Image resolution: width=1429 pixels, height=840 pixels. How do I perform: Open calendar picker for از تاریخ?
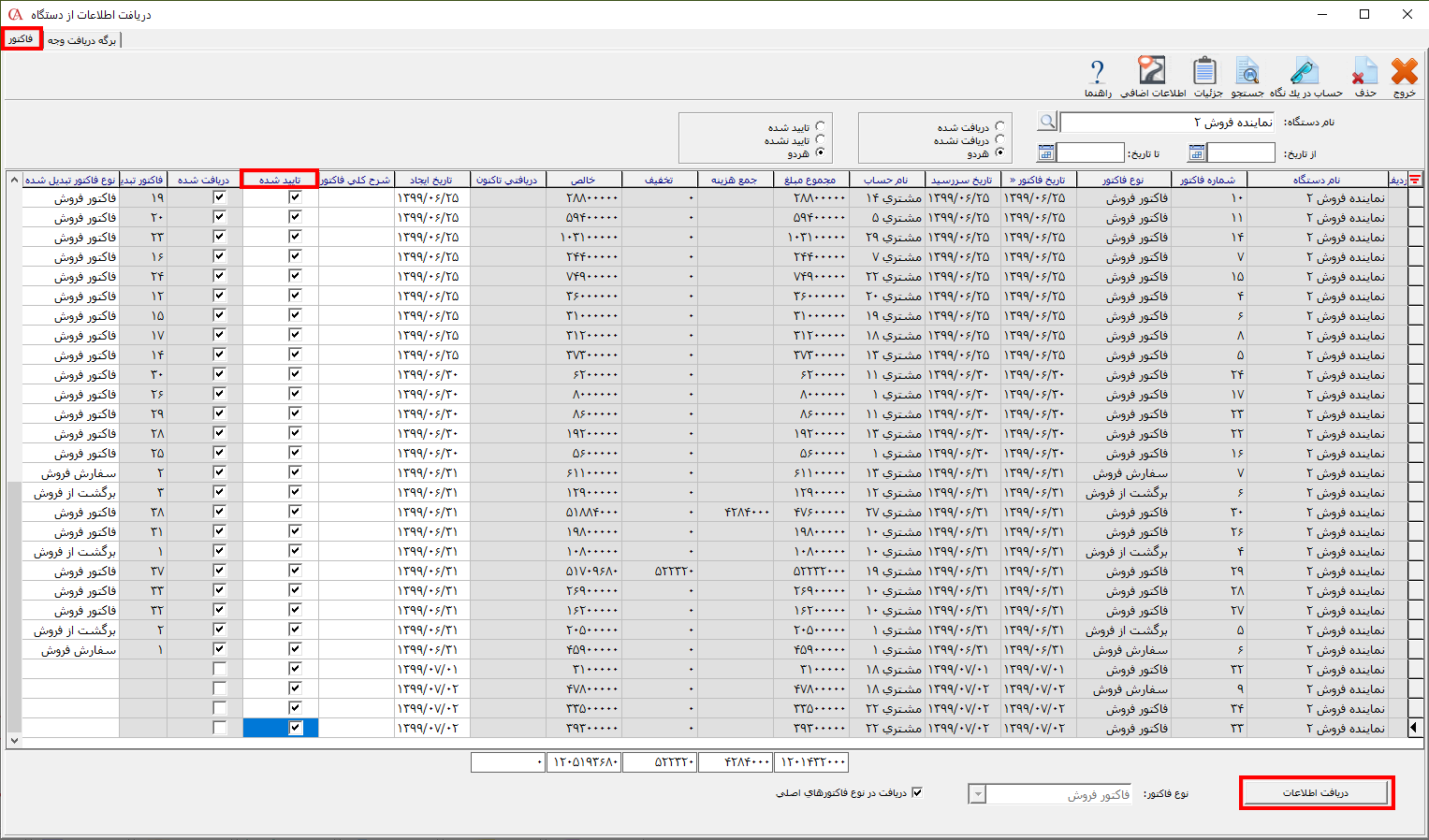[x=1196, y=153]
